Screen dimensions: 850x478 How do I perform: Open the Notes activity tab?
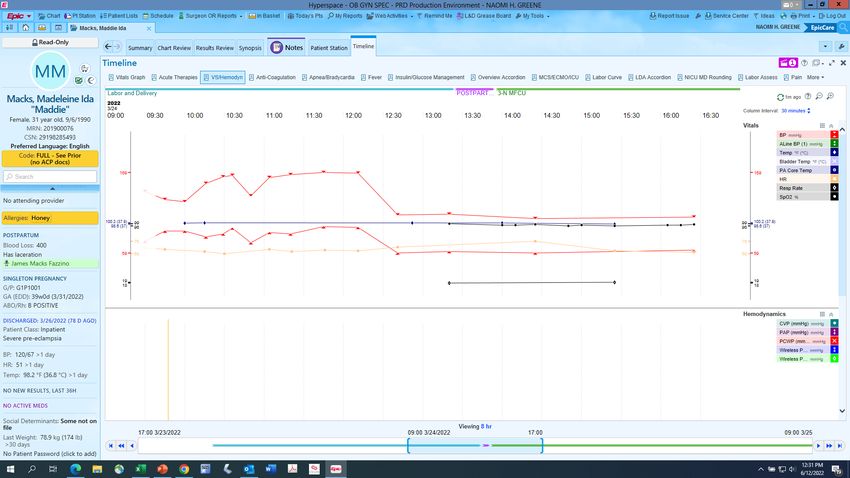(x=287, y=47)
